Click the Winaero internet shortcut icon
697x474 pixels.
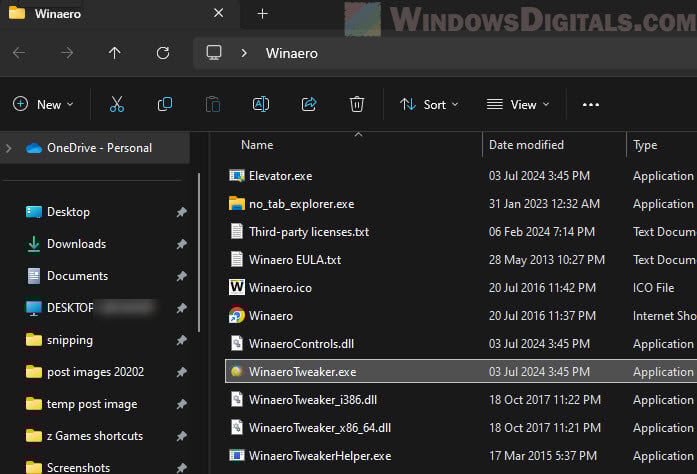pyautogui.click(x=236, y=315)
